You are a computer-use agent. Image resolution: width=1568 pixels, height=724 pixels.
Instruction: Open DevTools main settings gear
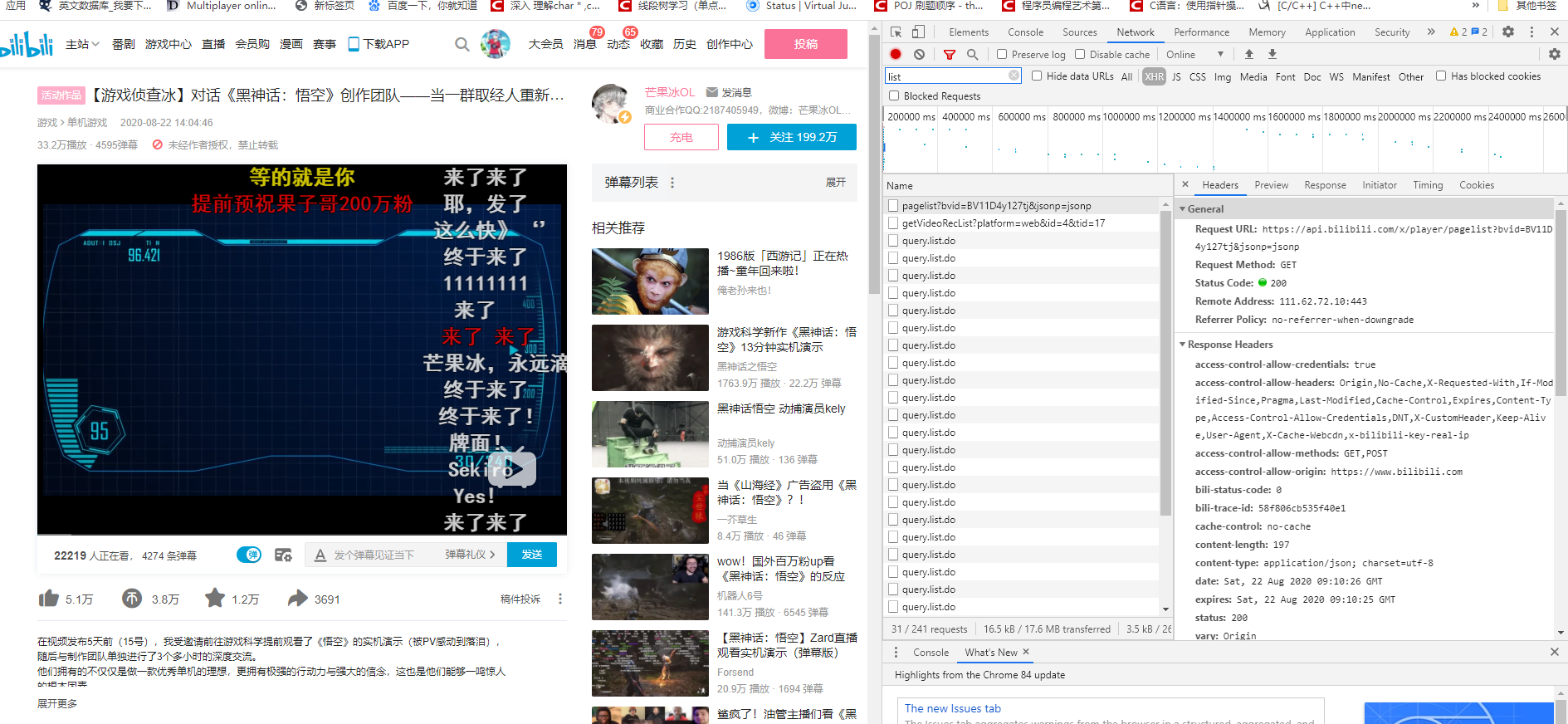click(x=1508, y=32)
